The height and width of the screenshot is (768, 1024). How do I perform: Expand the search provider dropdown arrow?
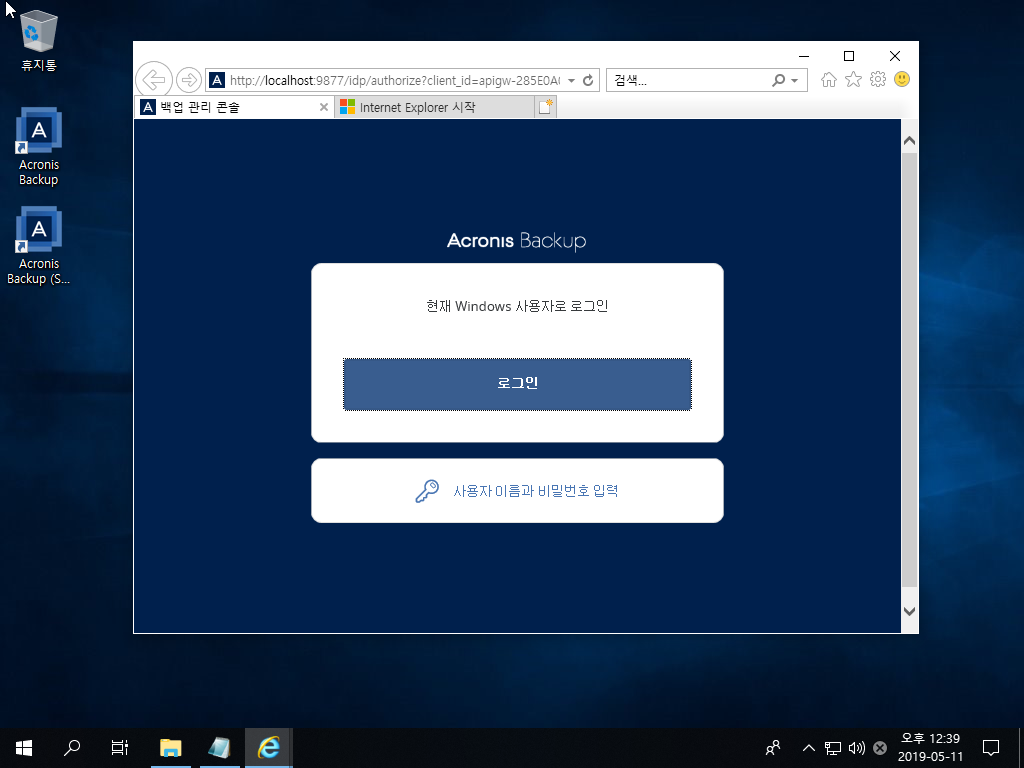pyautogui.click(x=795, y=81)
